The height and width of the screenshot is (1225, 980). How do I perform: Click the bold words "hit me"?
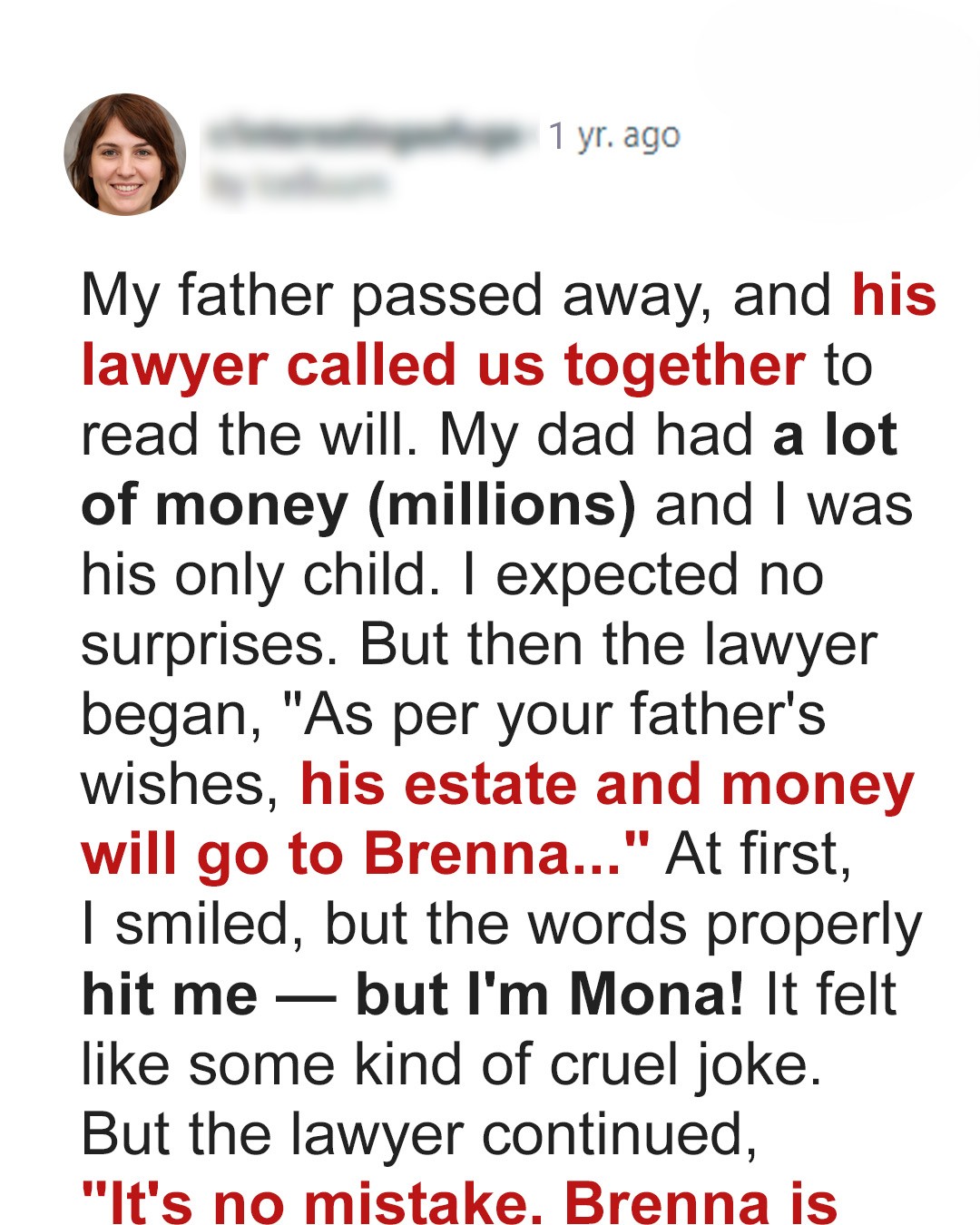click(170, 994)
